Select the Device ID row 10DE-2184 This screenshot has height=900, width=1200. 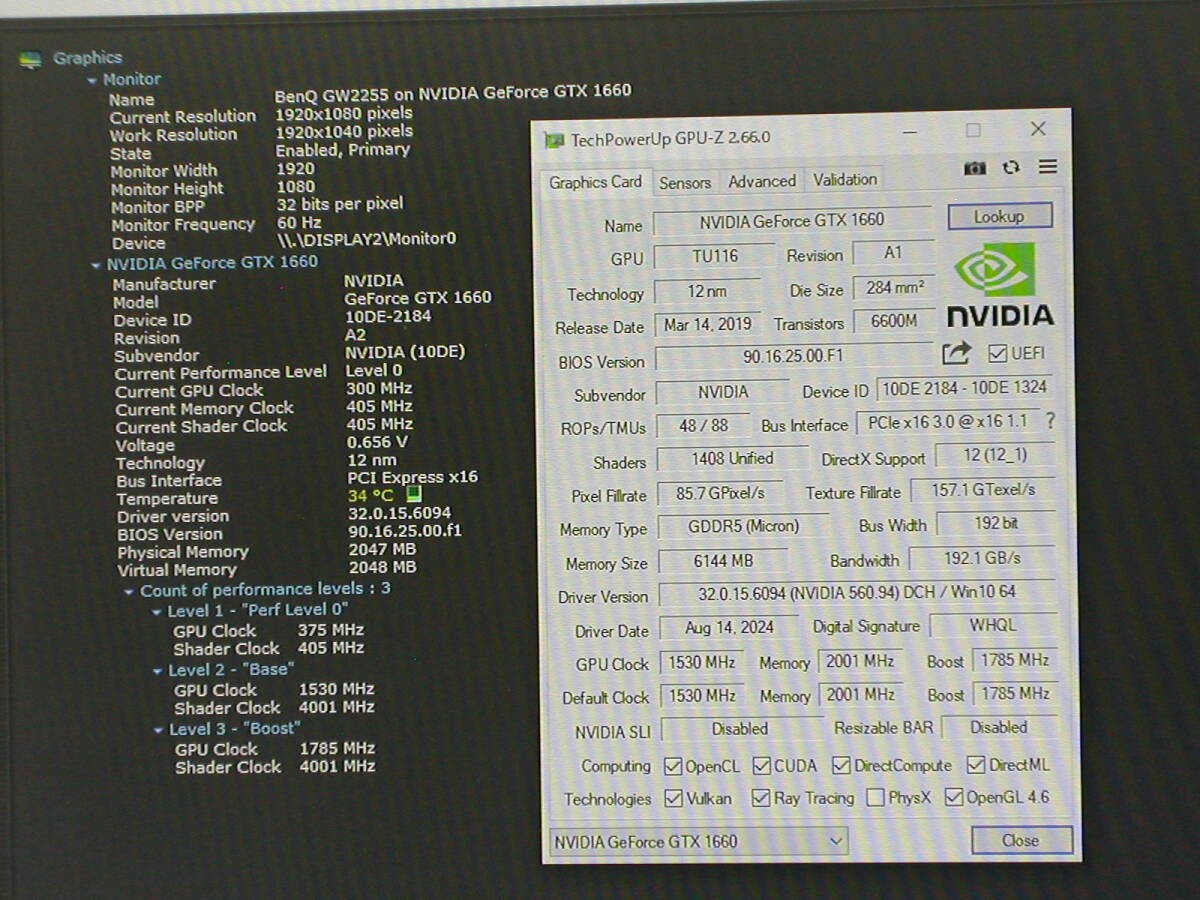[272, 319]
